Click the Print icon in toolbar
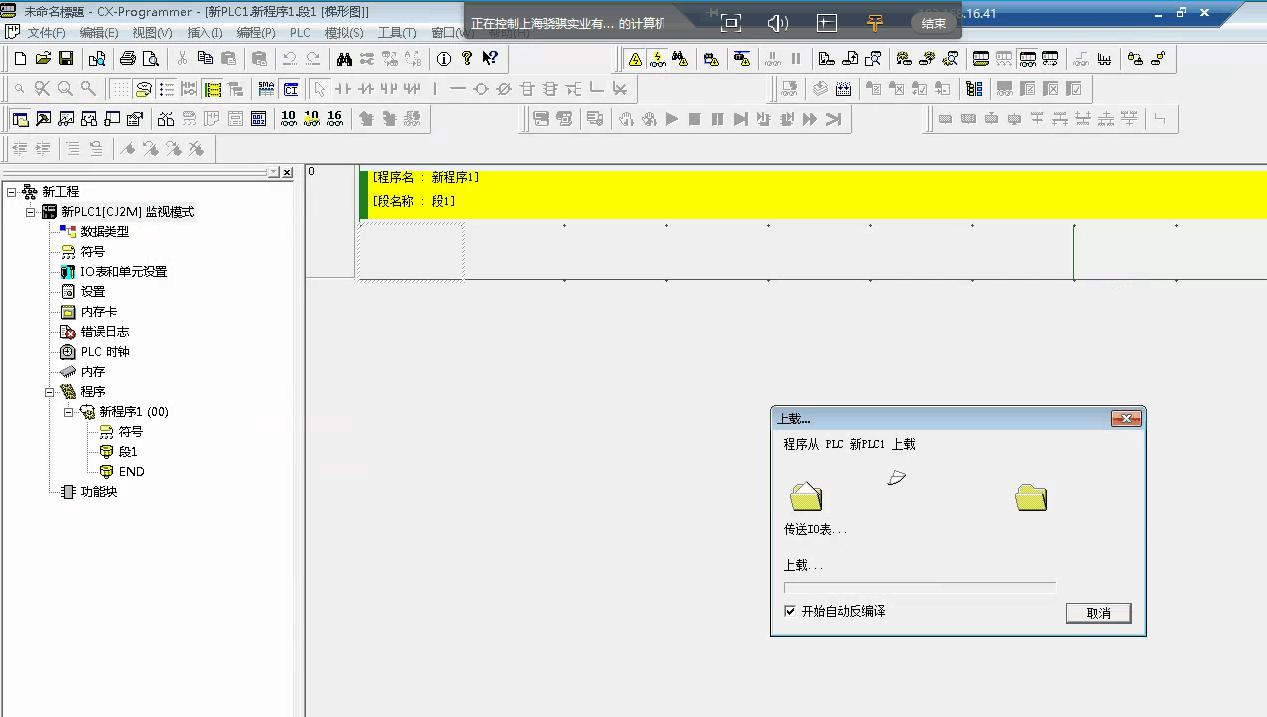Viewport: 1267px width, 717px height. (x=127, y=59)
